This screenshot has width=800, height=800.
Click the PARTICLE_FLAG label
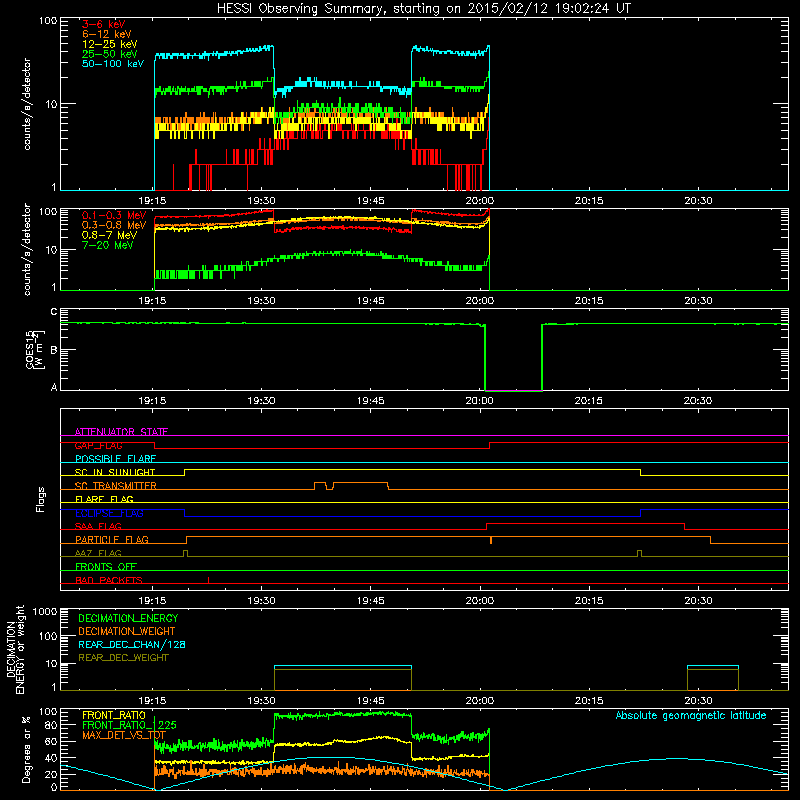coord(112,540)
